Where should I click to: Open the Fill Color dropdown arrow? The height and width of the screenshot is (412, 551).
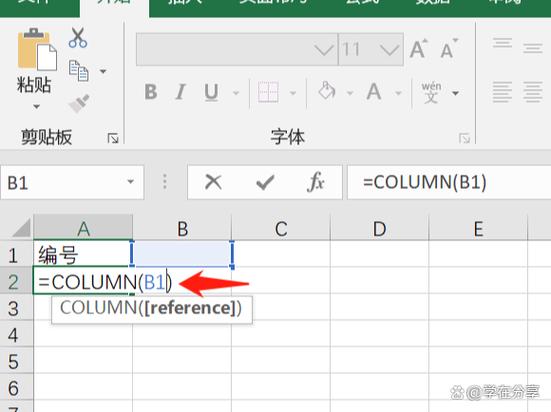pyautogui.click(x=350, y=93)
